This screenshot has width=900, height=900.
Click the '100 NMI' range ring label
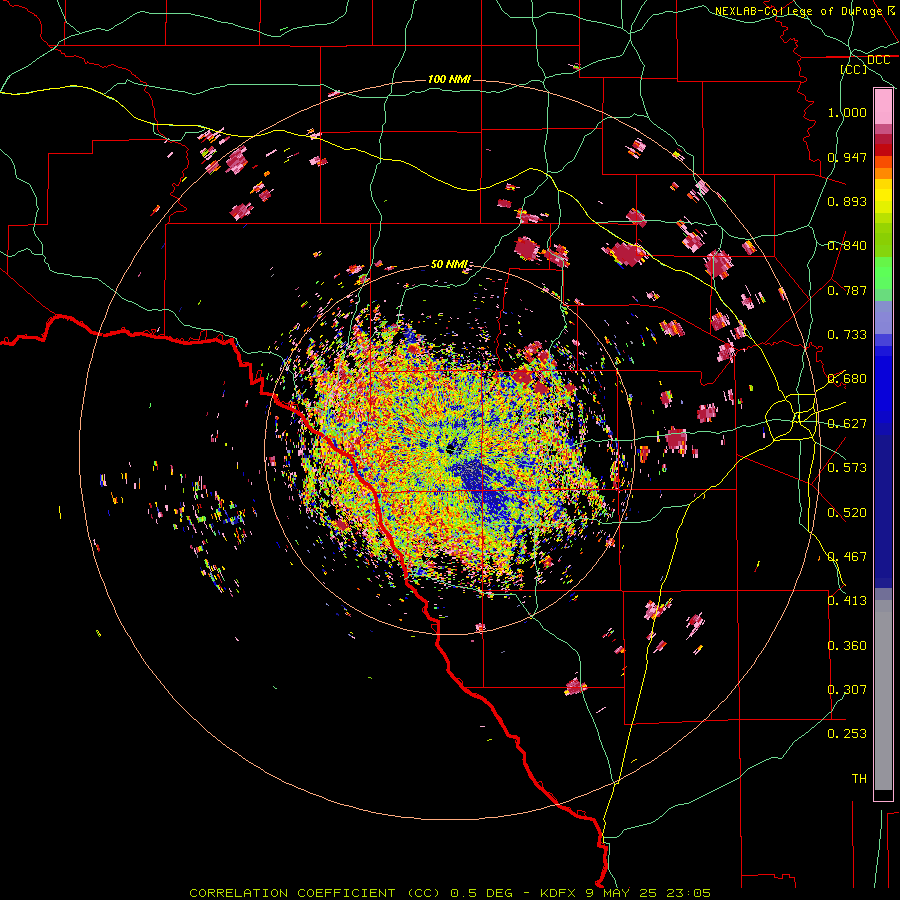tap(449, 79)
